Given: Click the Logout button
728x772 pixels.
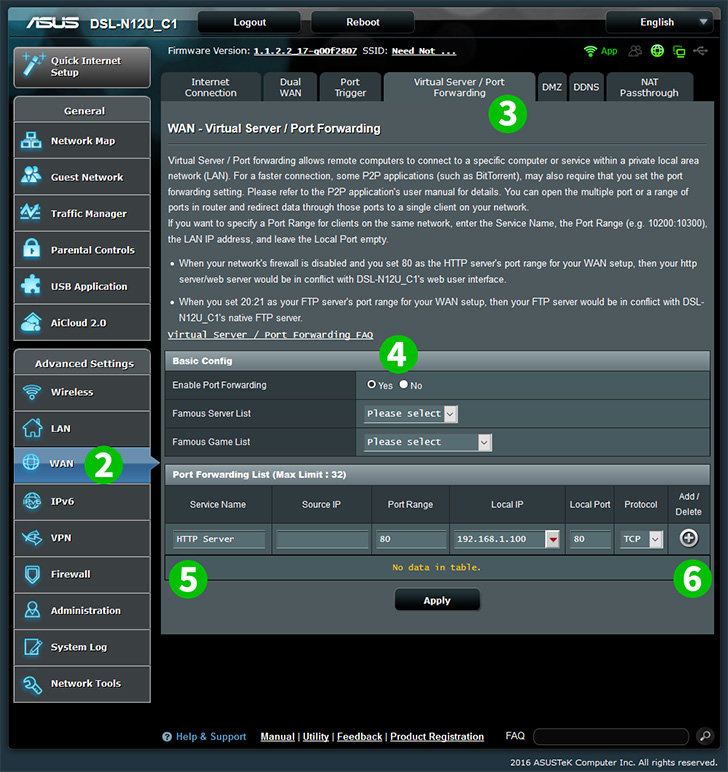Looking at the screenshot, I should tap(250, 22).
